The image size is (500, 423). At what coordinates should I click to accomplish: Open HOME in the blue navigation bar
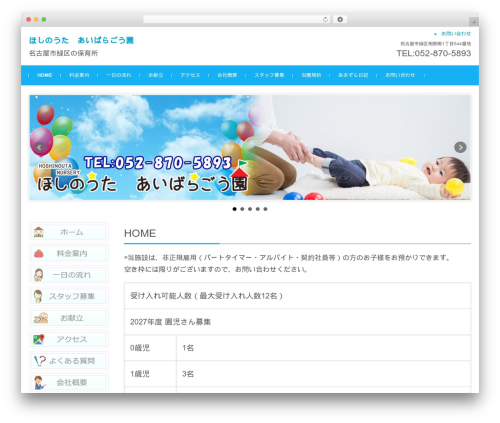click(x=44, y=75)
